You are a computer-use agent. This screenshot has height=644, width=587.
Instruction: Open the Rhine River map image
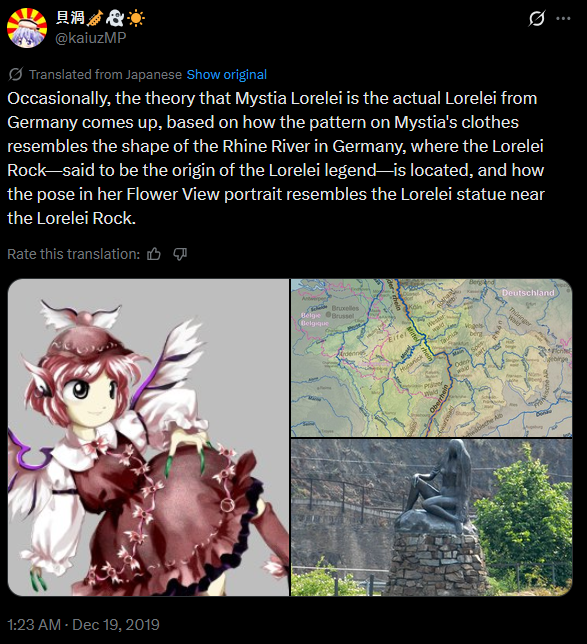coord(431,358)
